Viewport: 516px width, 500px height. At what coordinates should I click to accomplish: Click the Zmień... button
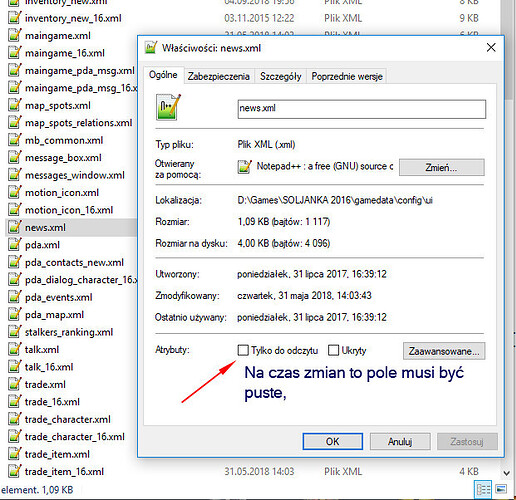(x=441, y=167)
